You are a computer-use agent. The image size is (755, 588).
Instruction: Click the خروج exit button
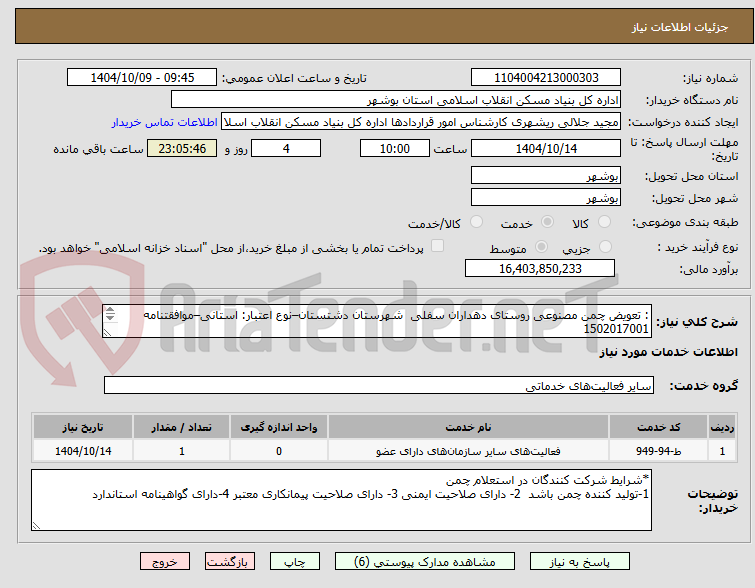pyautogui.click(x=165, y=562)
